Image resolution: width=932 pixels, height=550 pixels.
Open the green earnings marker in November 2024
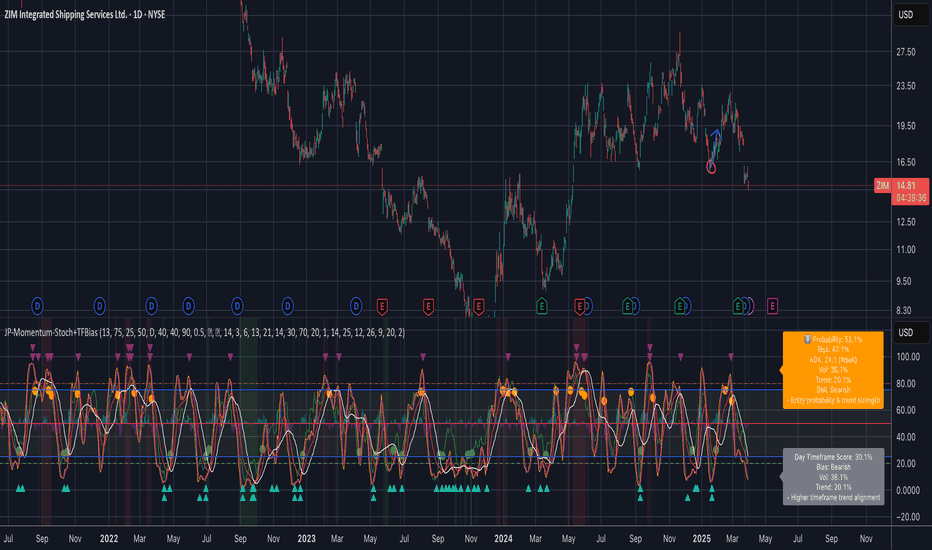(679, 307)
